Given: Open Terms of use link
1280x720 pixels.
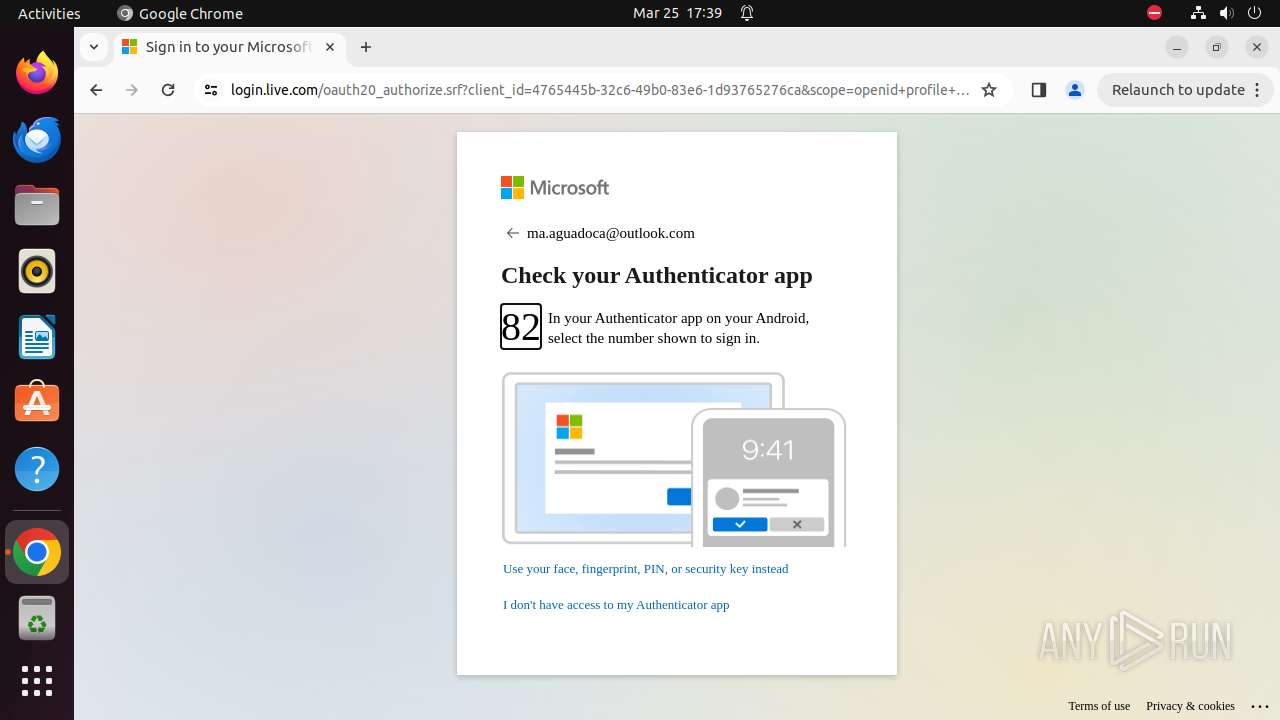Looking at the screenshot, I should pos(1099,706).
